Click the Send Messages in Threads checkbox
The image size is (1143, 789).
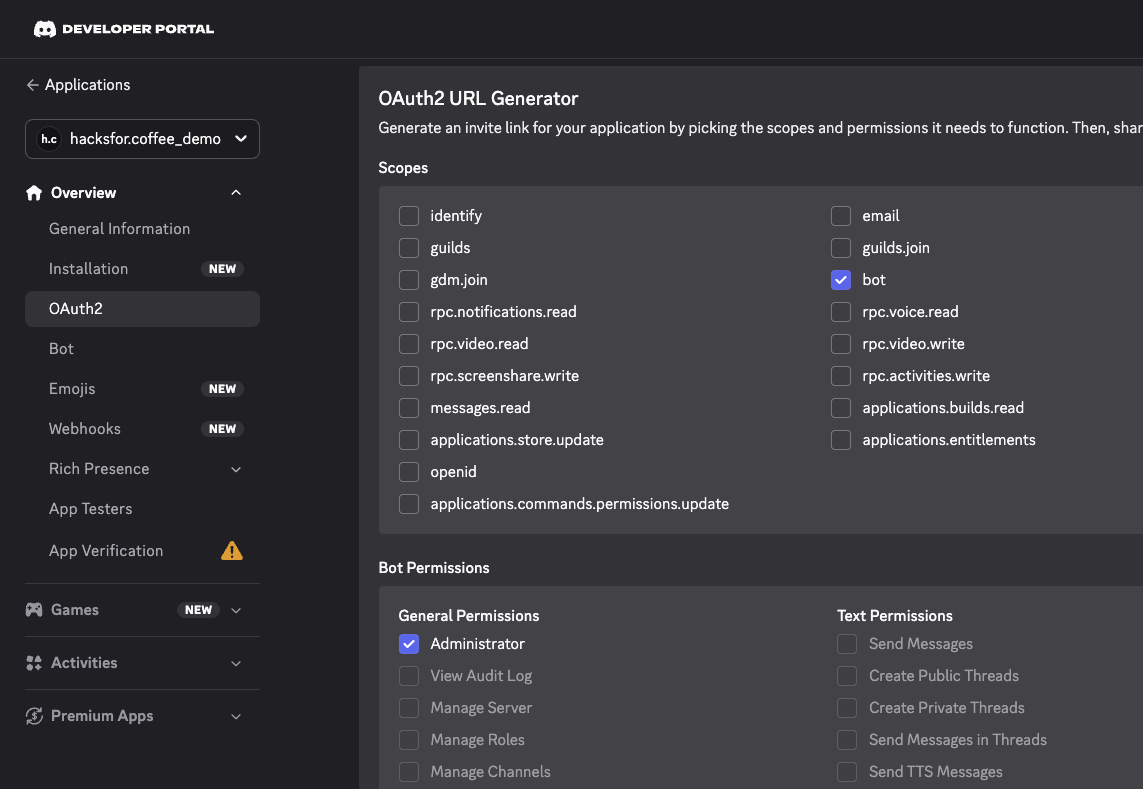847,740
